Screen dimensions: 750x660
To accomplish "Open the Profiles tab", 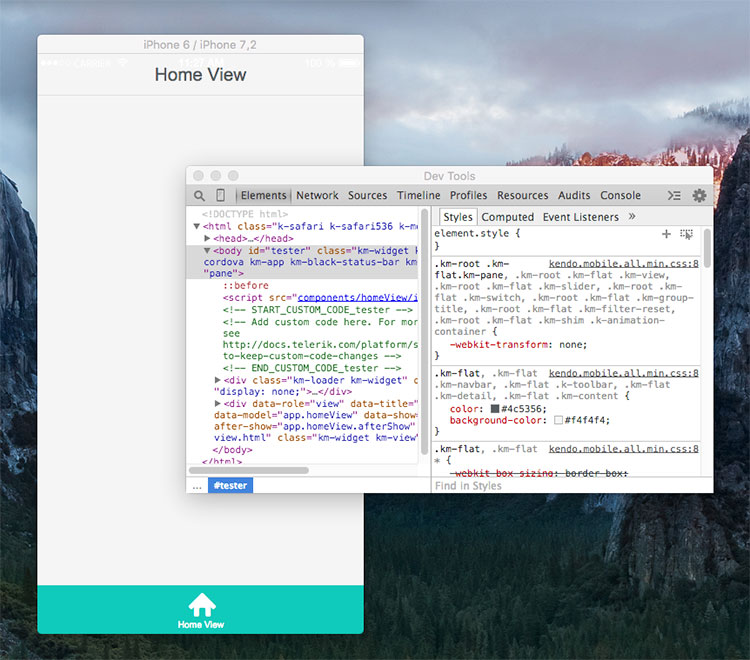I will [x=468, y=195].
